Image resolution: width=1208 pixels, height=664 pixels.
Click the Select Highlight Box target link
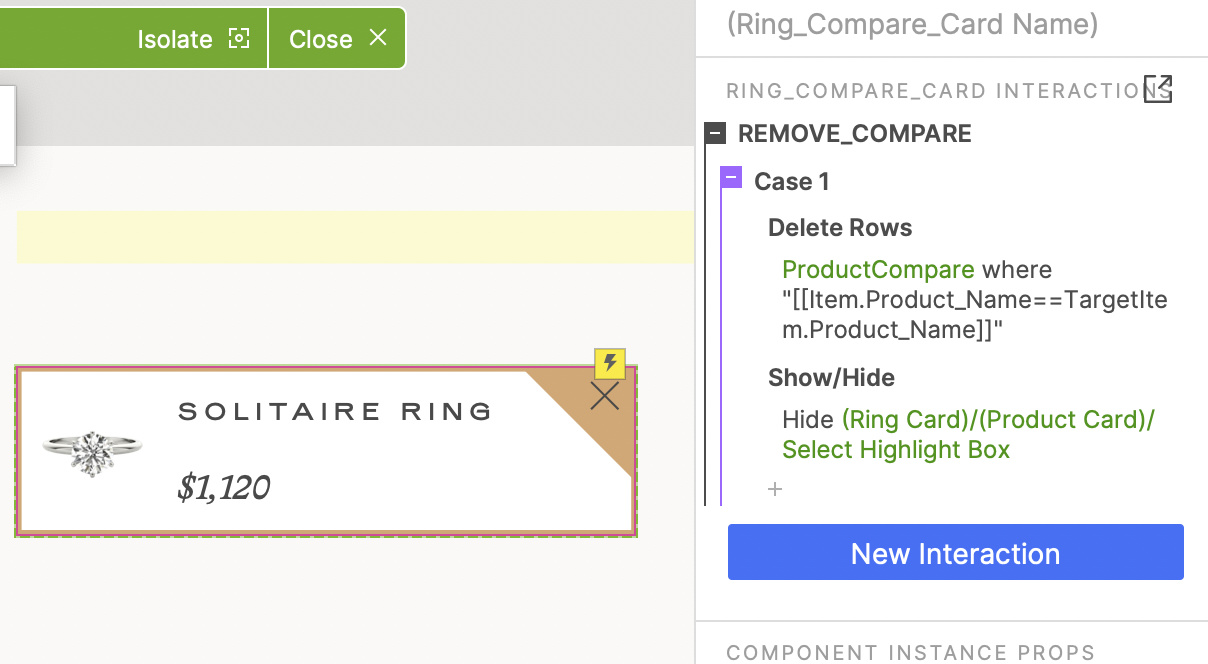click(896, 450)
